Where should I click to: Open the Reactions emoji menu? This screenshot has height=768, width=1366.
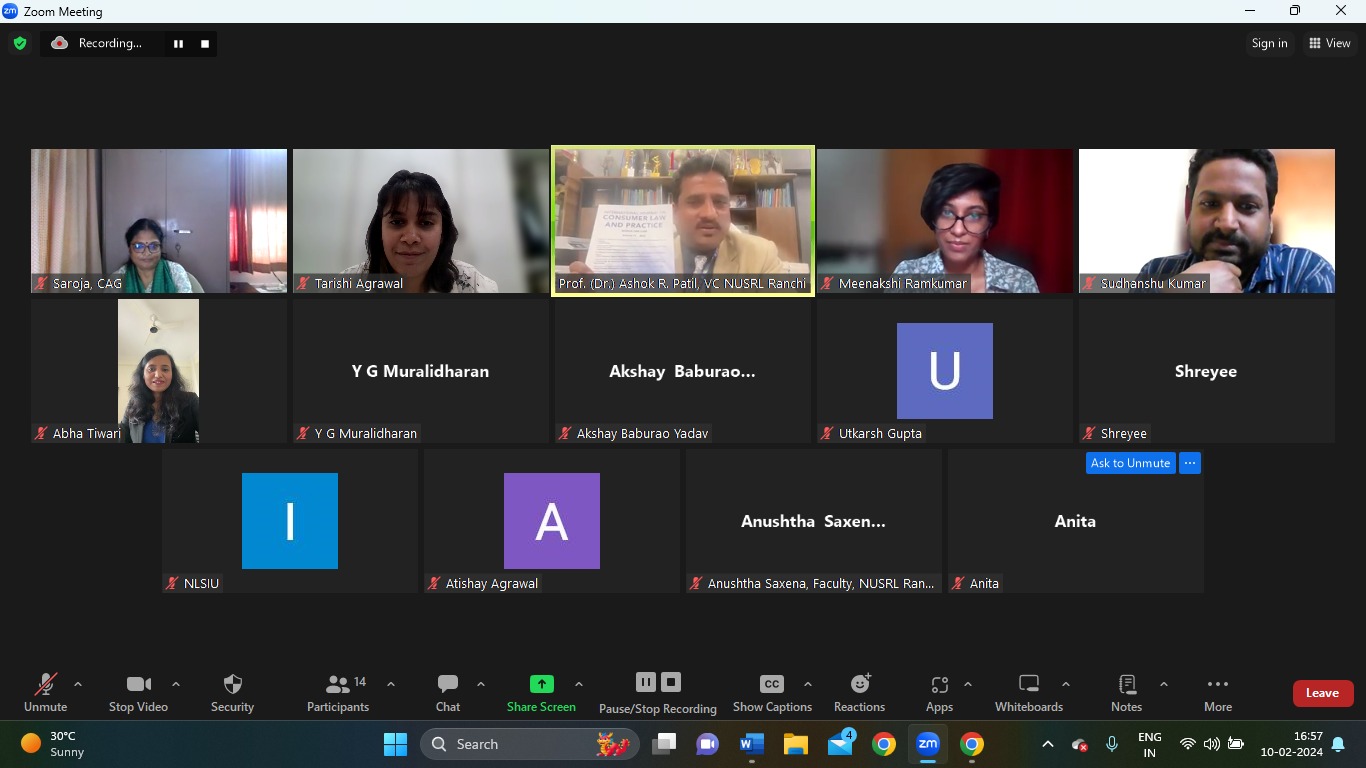point(859,685)
